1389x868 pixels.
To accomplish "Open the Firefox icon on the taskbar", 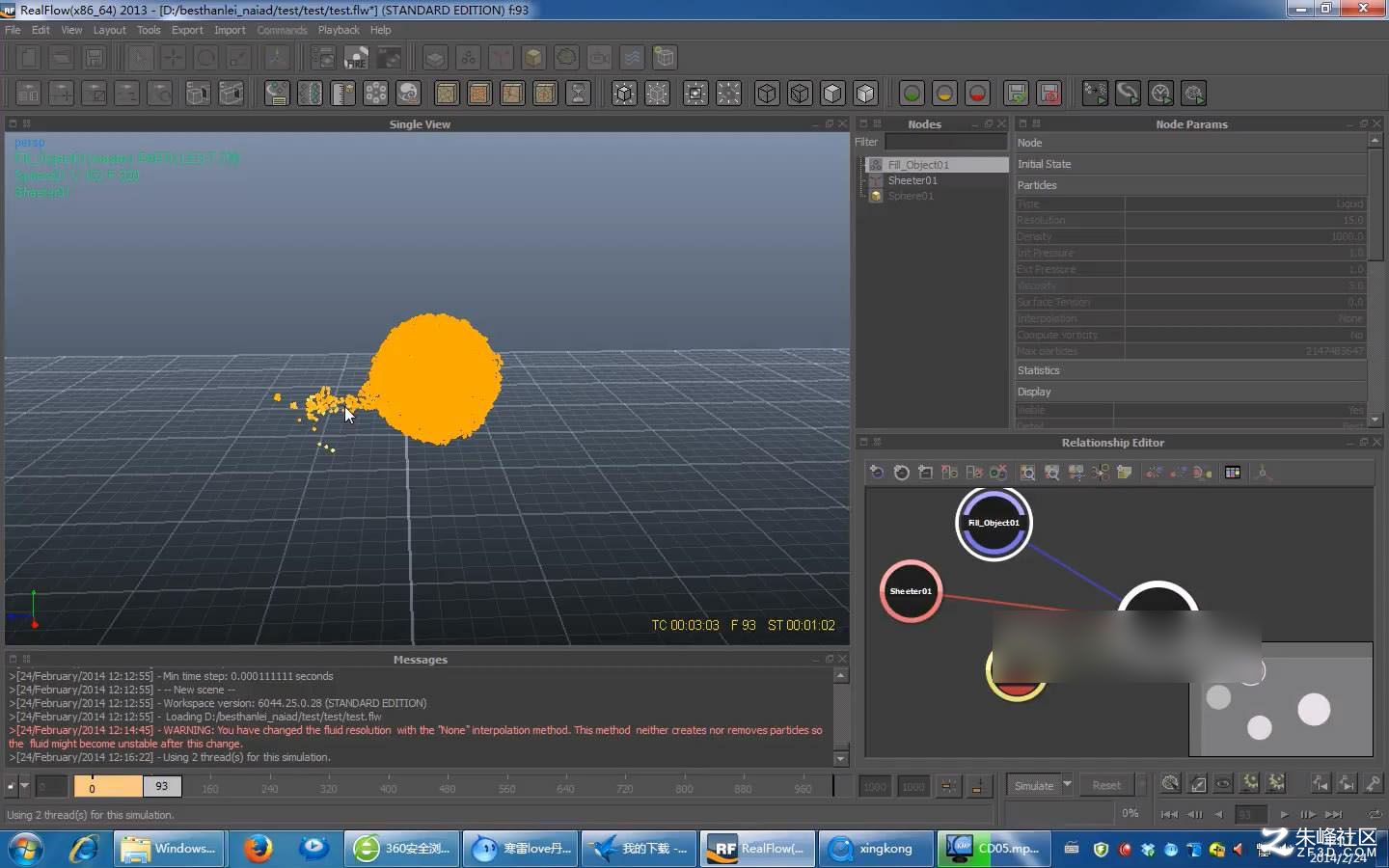I will tap(257, 849).
